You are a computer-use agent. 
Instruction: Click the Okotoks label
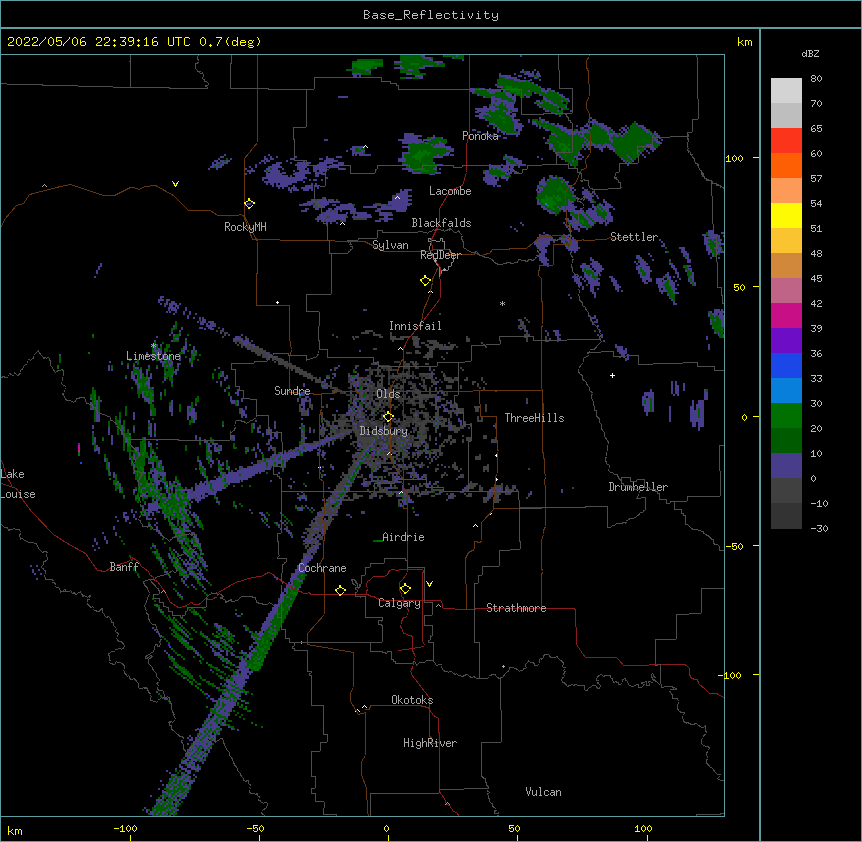(x=412, y=700)
